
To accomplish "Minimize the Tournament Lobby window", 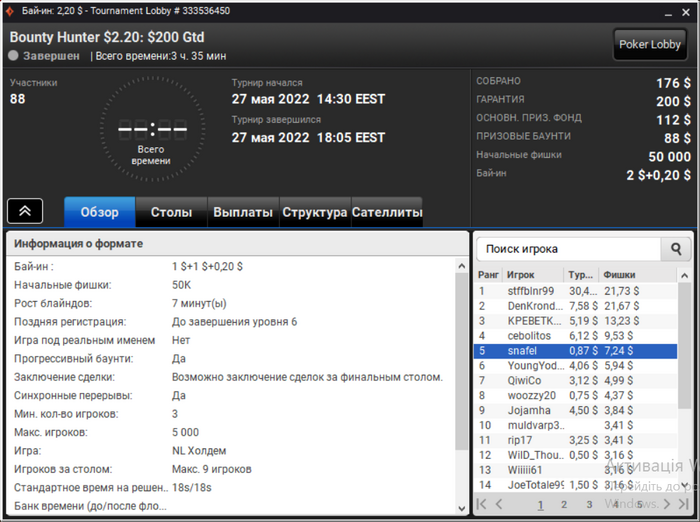I will point(668,13).
